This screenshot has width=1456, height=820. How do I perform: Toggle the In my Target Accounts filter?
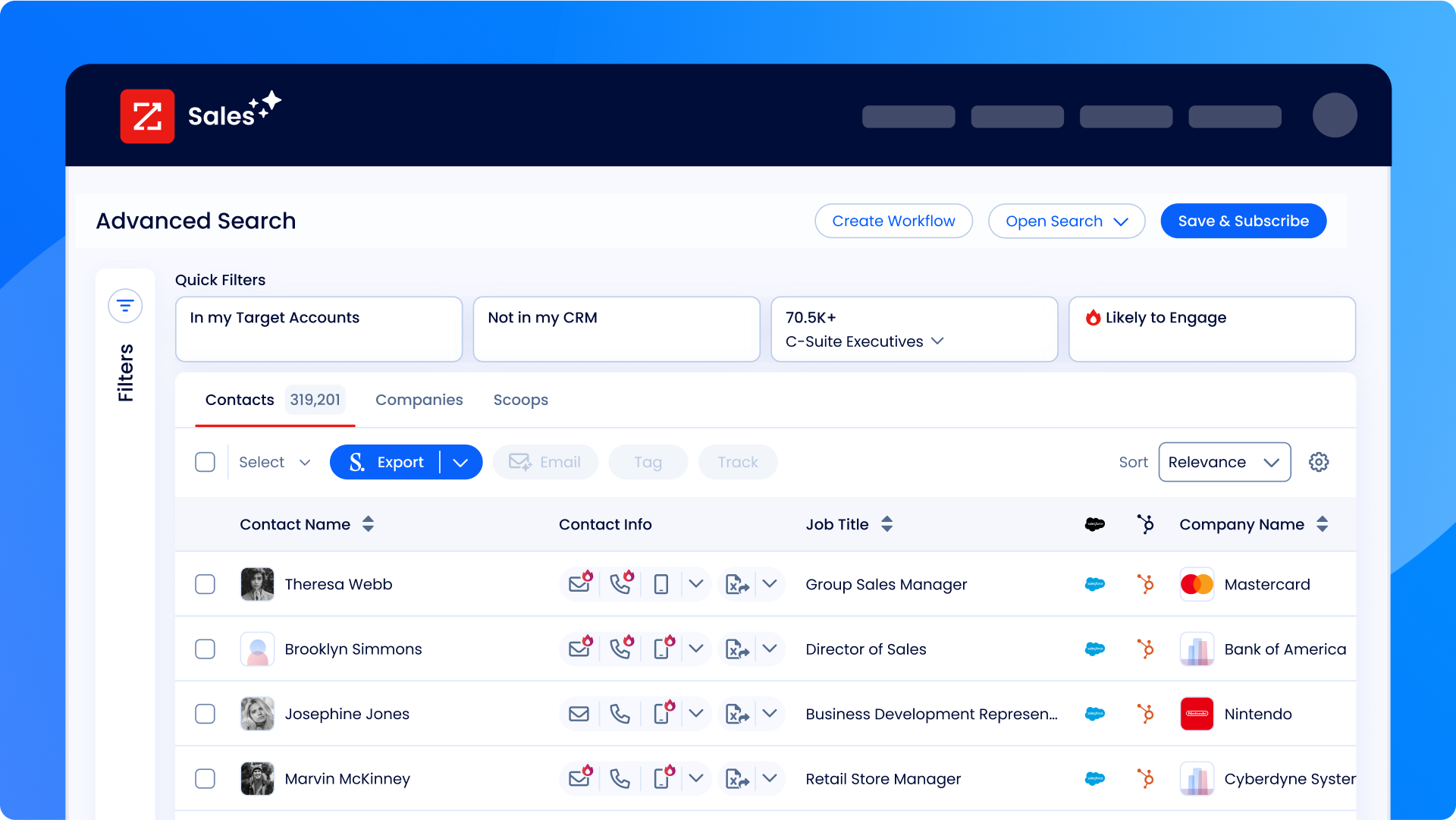(318, 329)
